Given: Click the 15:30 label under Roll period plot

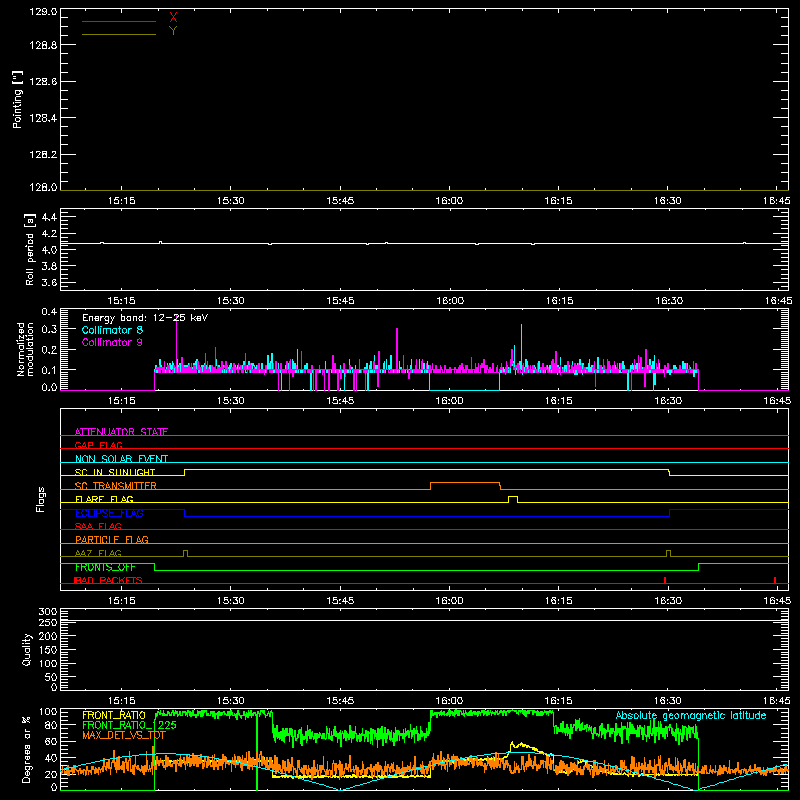Looking at the screenshot, I should point(231,301).
